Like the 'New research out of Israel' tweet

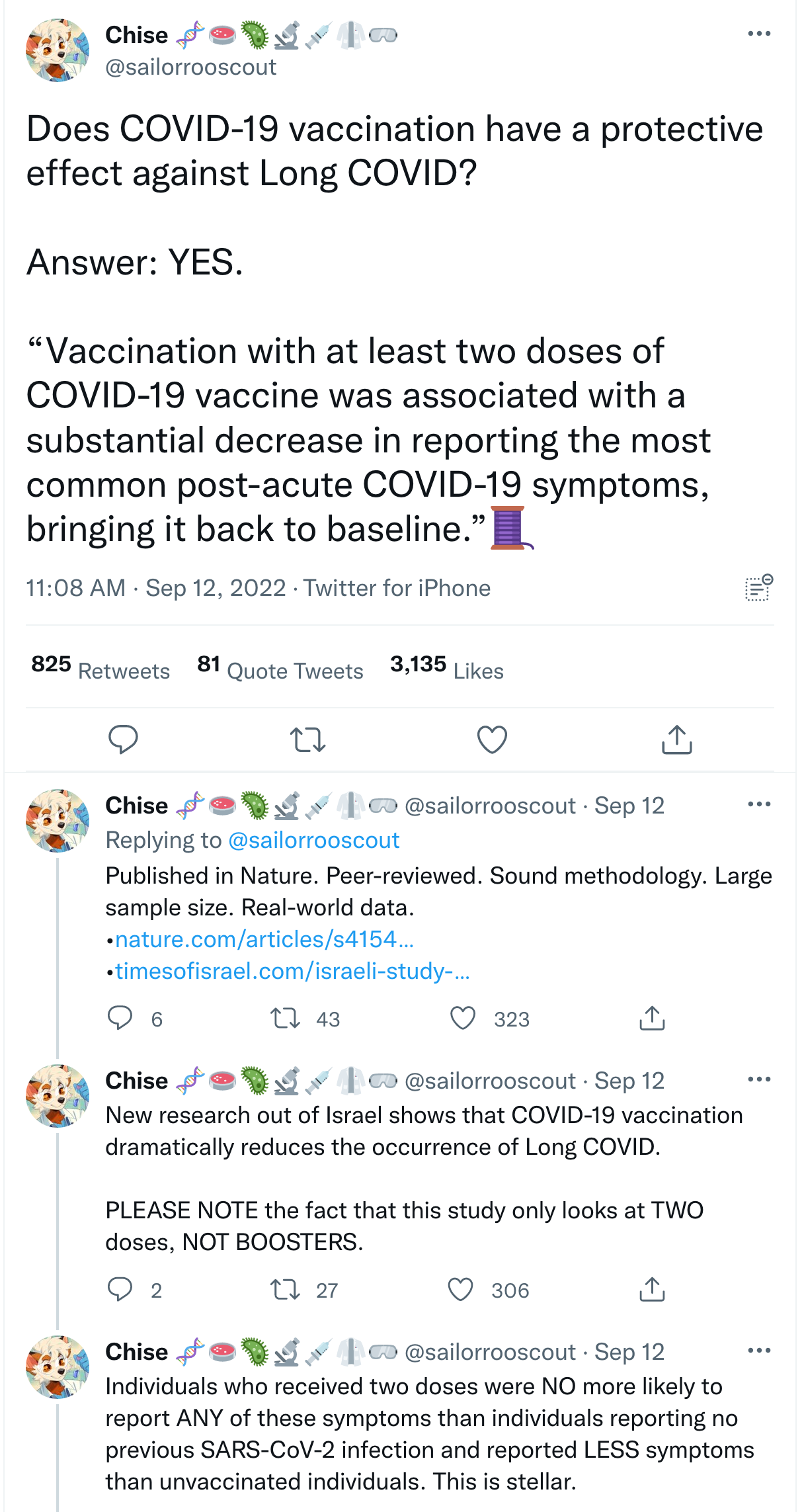click(x=461, y=1289)
